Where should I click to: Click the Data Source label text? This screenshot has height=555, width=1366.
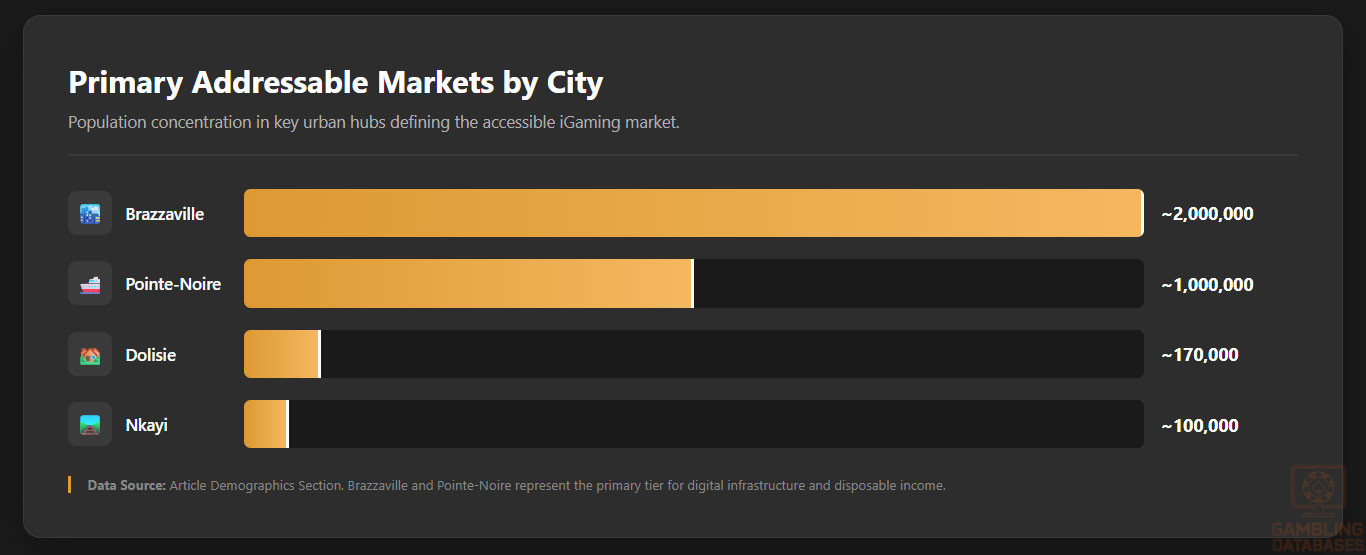coord(127,486)
